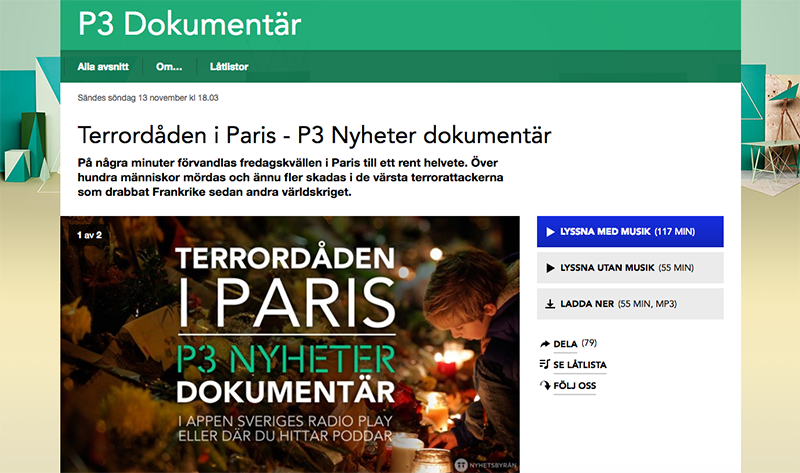Play the episode with music (117 min)
The height and width of the screenshot is (473, 800).
tap(630, 232)
